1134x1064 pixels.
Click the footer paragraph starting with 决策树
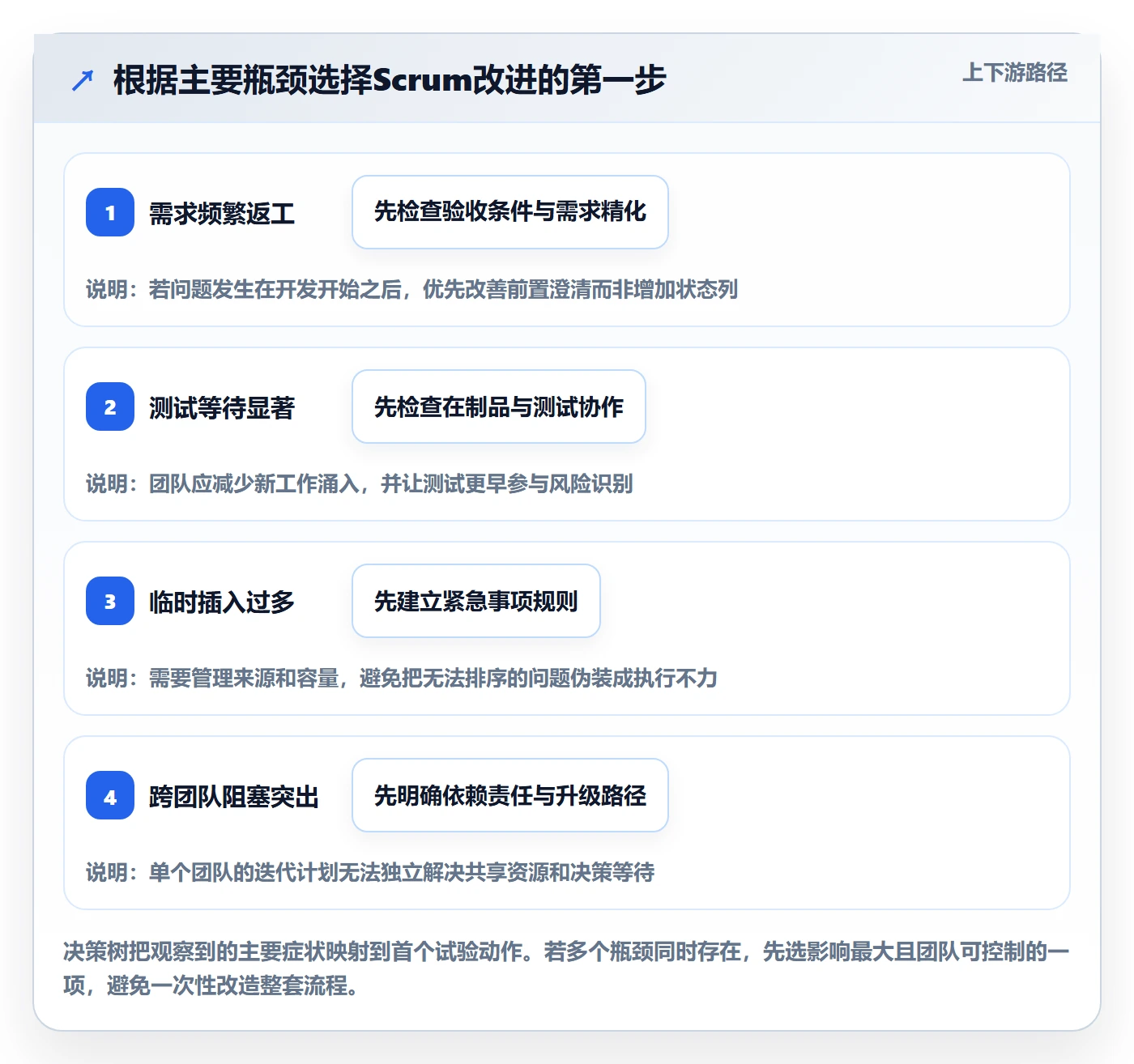coord(566,968)
